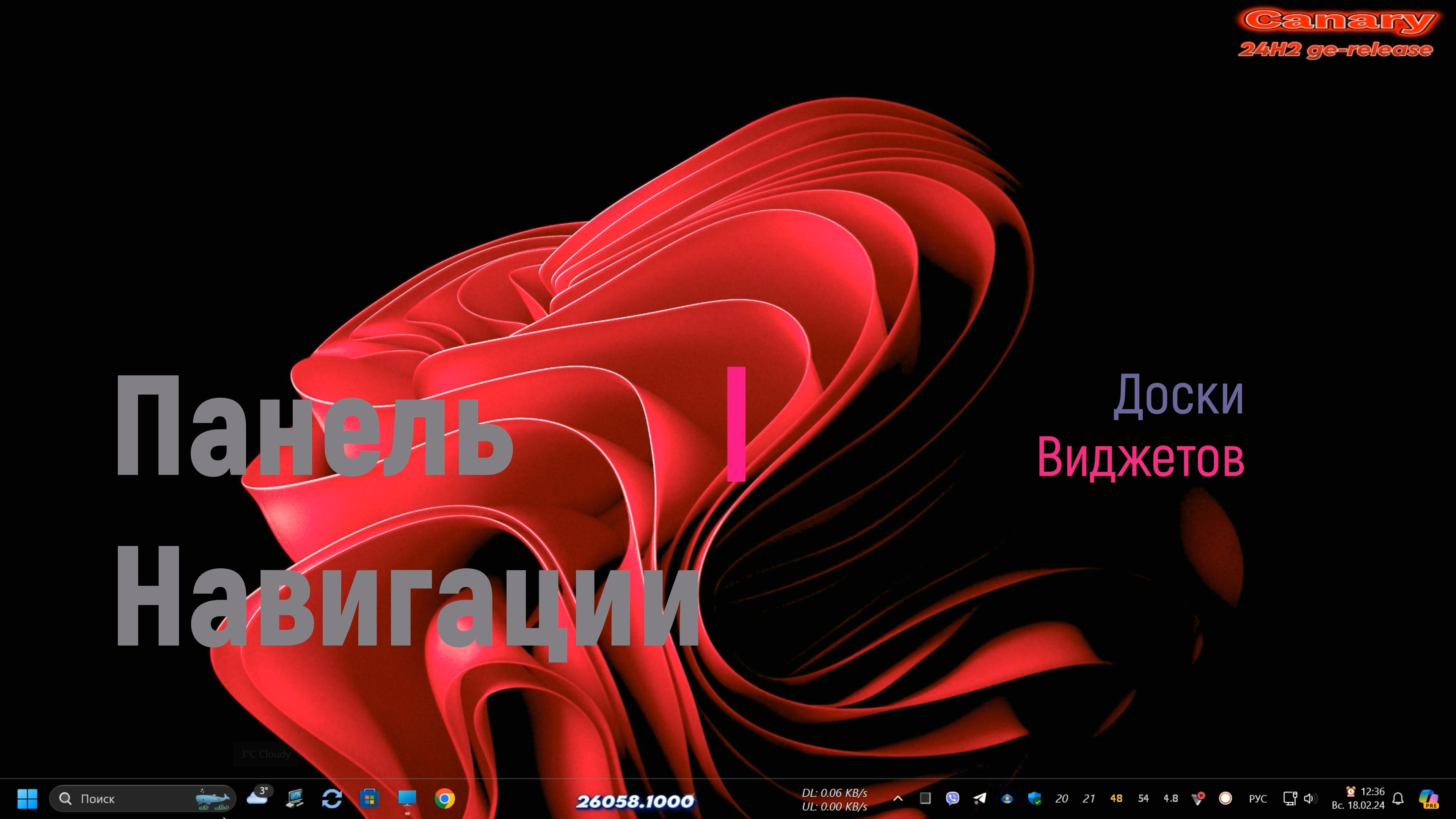The height and width of the screenshot is (819, 1456).
Task: Open clock and calendar showing 12:36
Action: pos(1358,798)
